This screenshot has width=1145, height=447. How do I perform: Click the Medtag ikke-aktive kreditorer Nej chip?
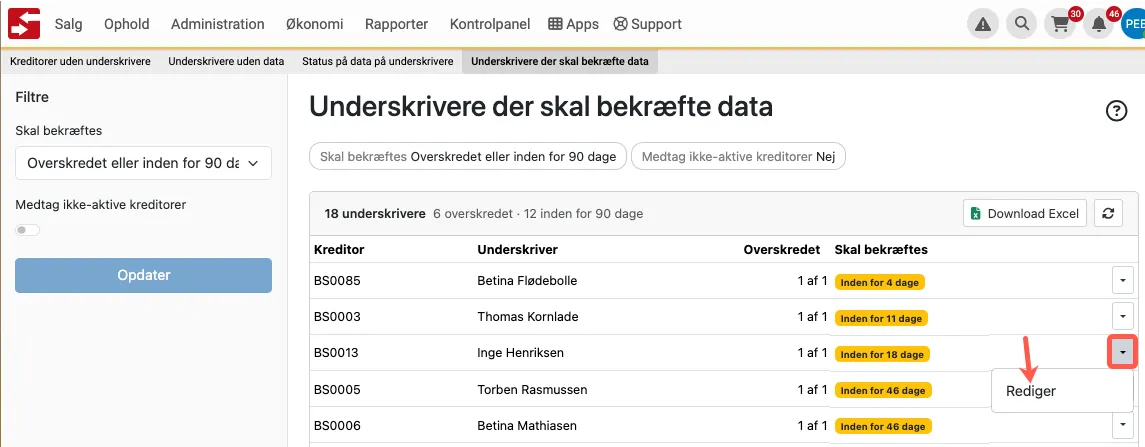[x=738, y=156]
